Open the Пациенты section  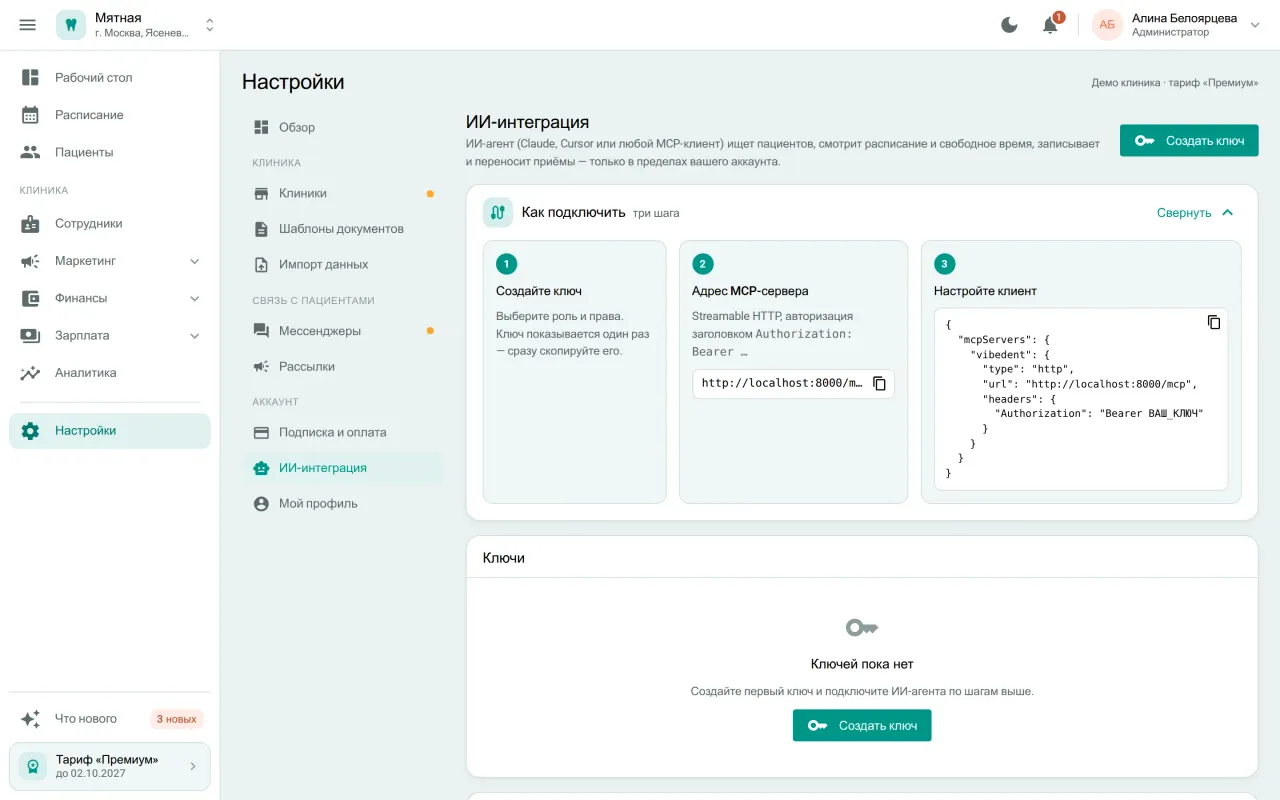point(110,152)
